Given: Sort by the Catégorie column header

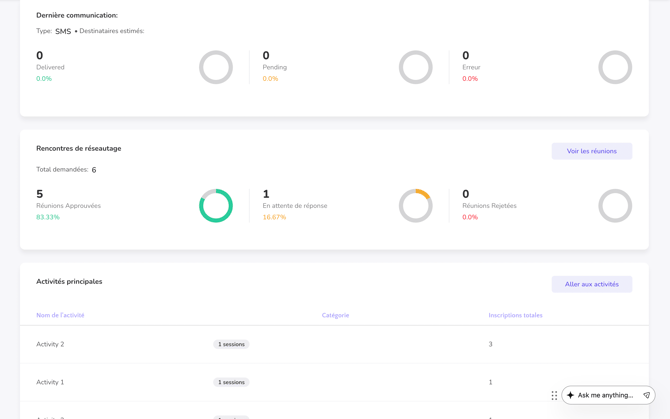Looking at the screenshot, I should point(335,315).
